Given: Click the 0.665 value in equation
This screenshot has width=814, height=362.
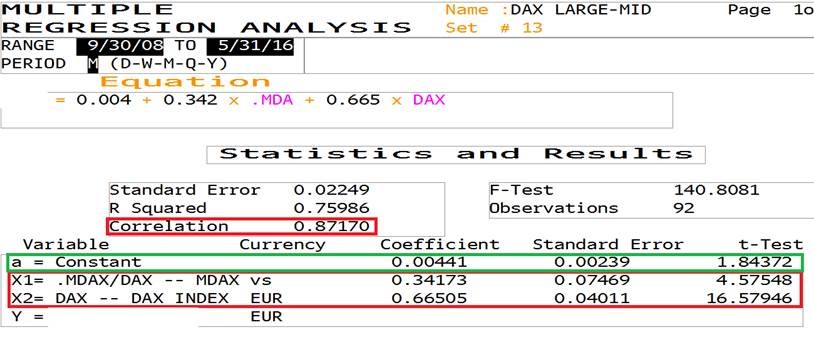Looking at the screenshot, I should point(353,100).
